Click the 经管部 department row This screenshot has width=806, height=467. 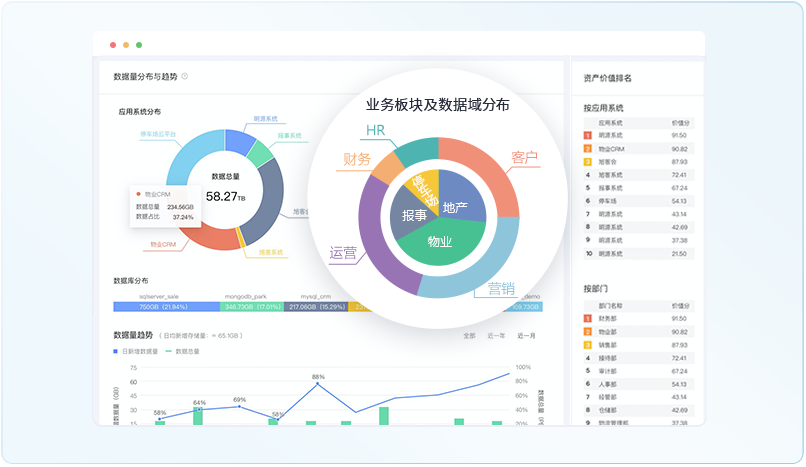pyautogui.click(x=639, y=397)
